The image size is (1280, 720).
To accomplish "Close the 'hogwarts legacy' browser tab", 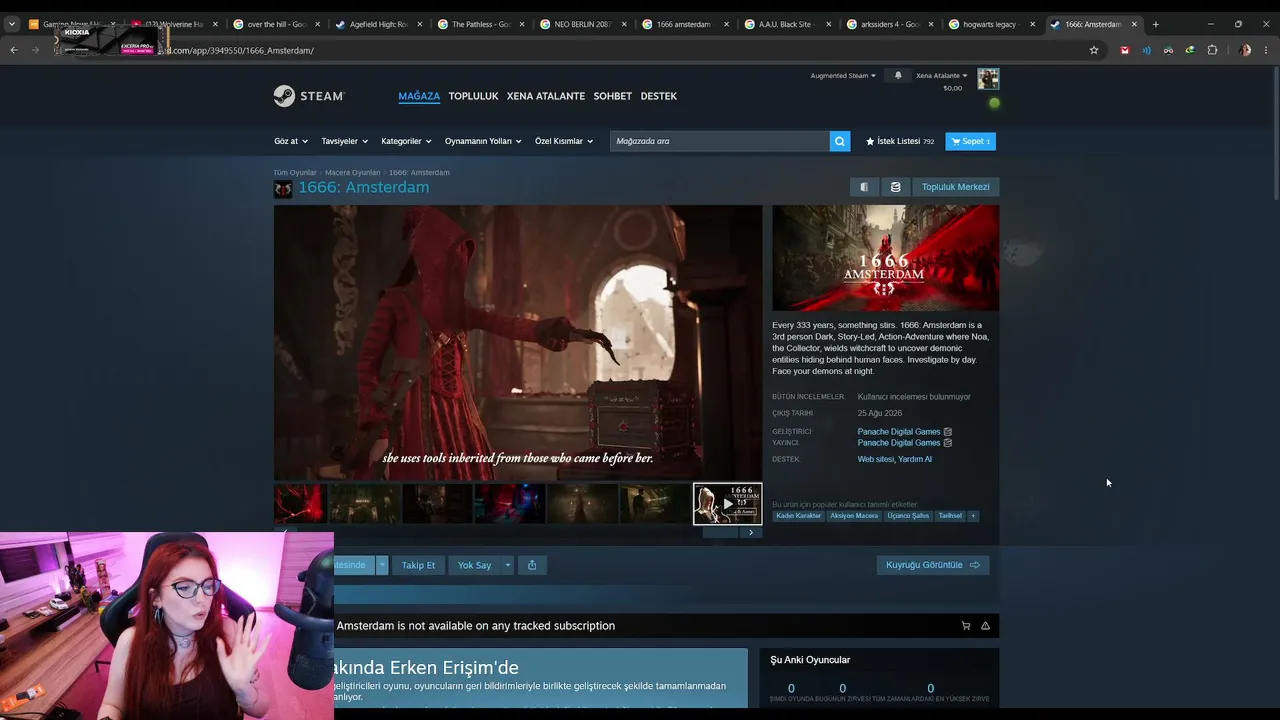I will tap(1032, 24).
